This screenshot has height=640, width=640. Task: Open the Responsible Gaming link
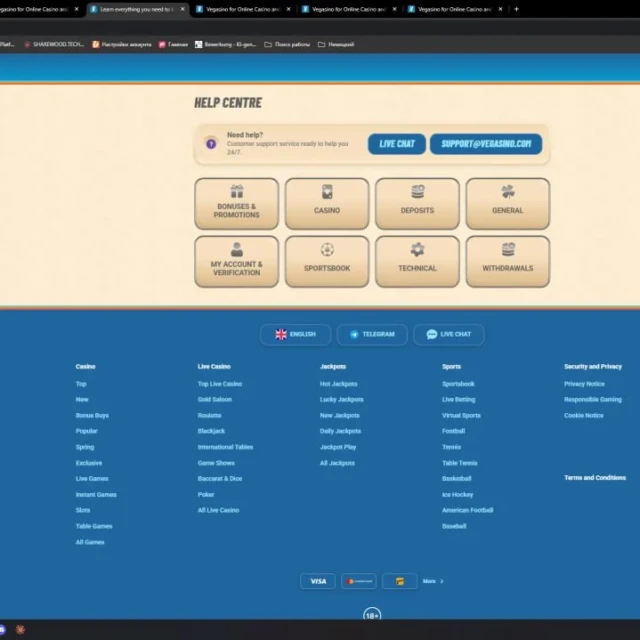593,400
